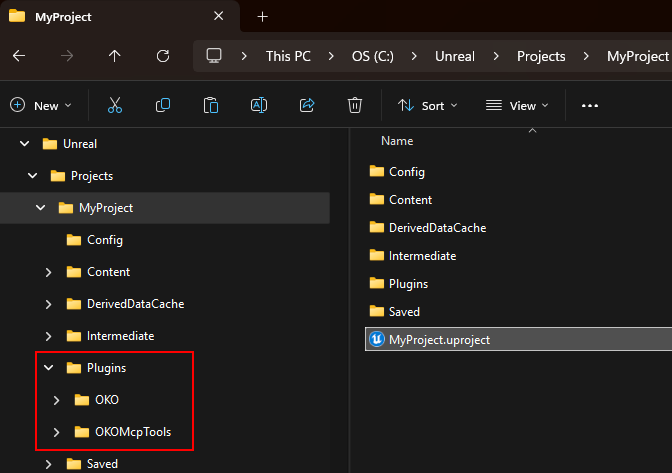Image resolution: width=672 pixels, height=473 pixels.
Task: Navigate to Projects breadcrumb
Action: click(x=541, y=56)
